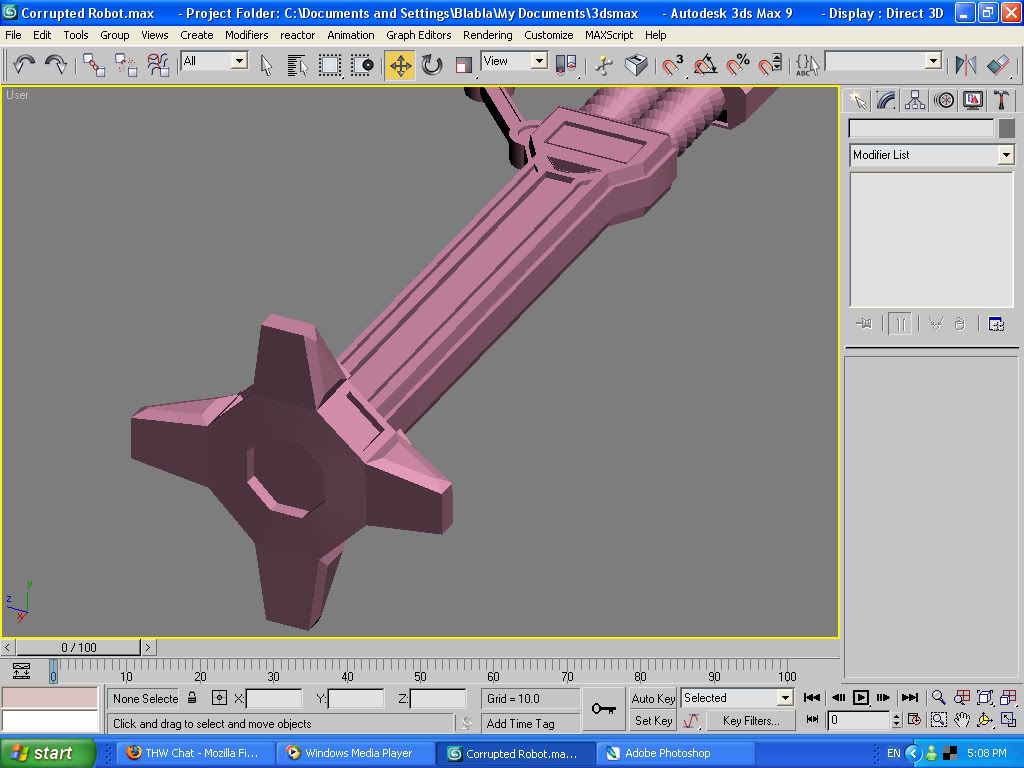
Task: Open the File menu
Action: (x=13, y=35)
